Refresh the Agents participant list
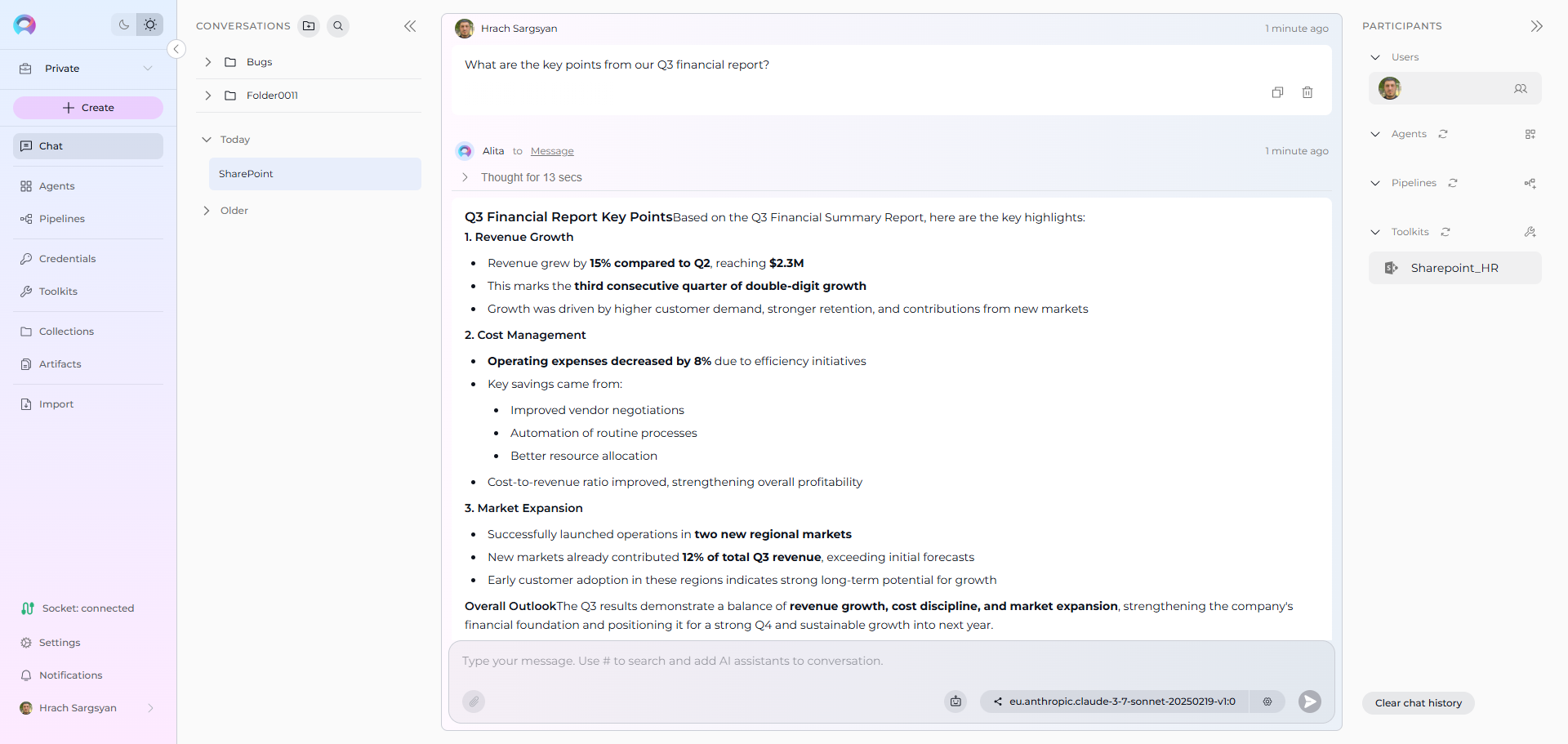1568x744 pixels. click(x=1443, y=134)
